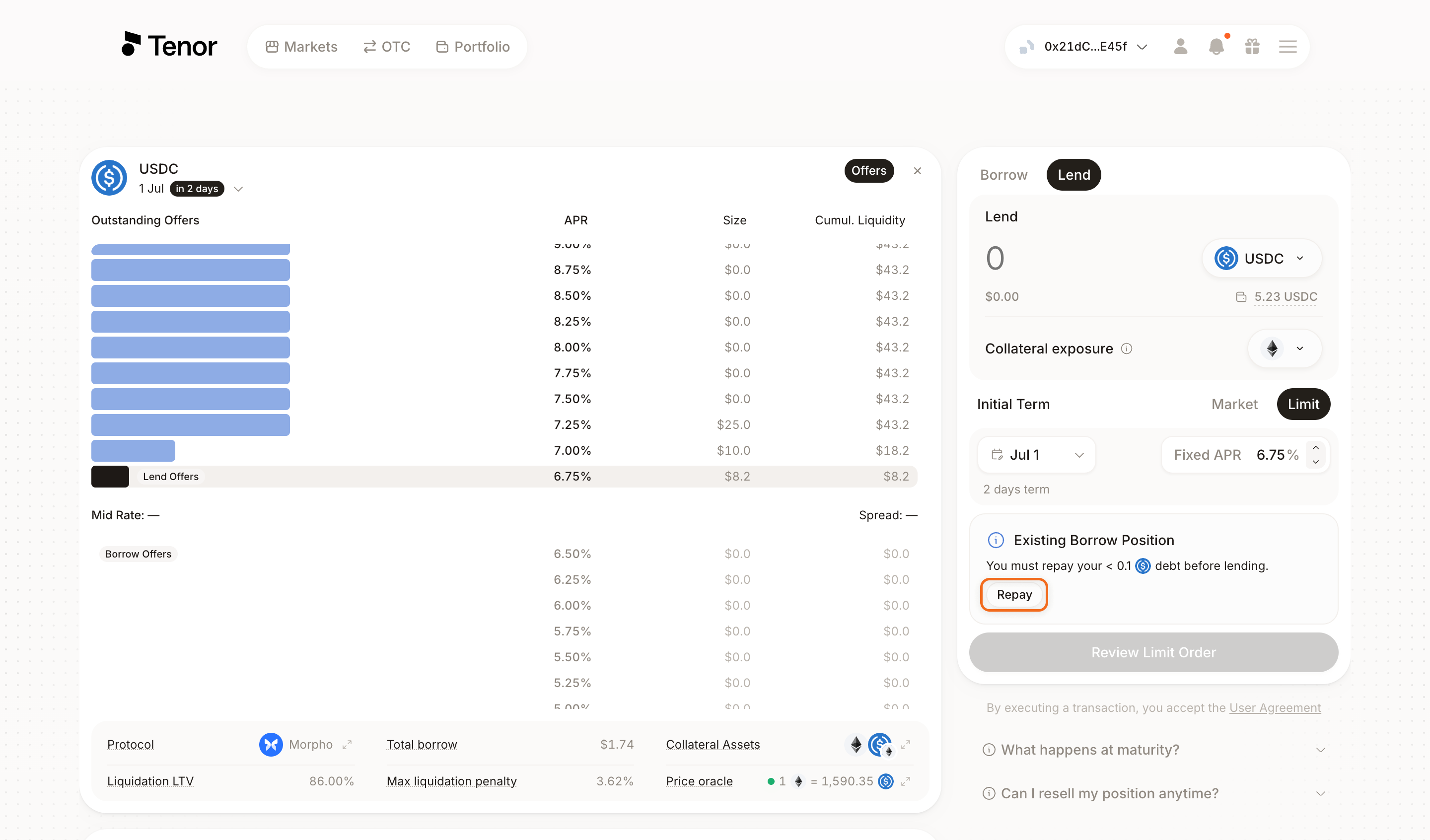Screen dimensions: 1430x840
Task: Decrease Fixed APR with down arrow
Action: point(1315,462)
